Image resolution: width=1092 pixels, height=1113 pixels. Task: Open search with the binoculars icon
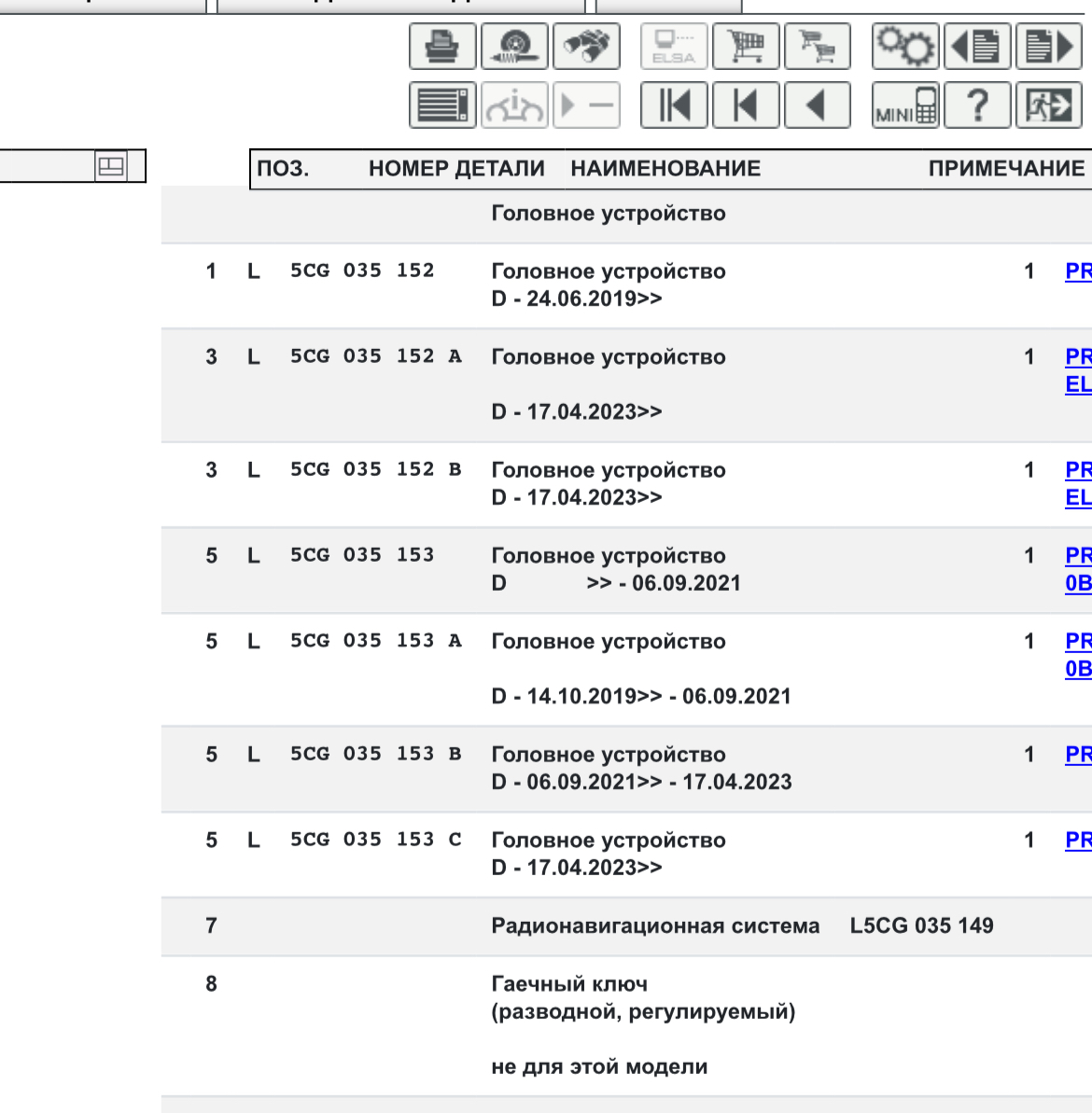click(586, 46)
